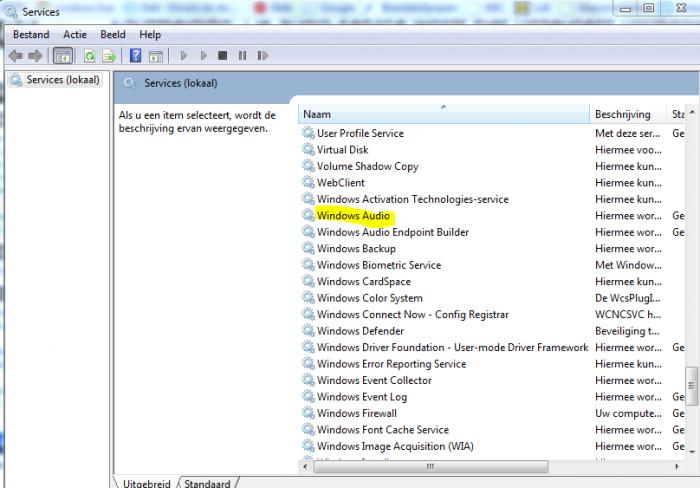Click the Back arrow in toolbar
The image size is (700, 488).
pos(16,56)
